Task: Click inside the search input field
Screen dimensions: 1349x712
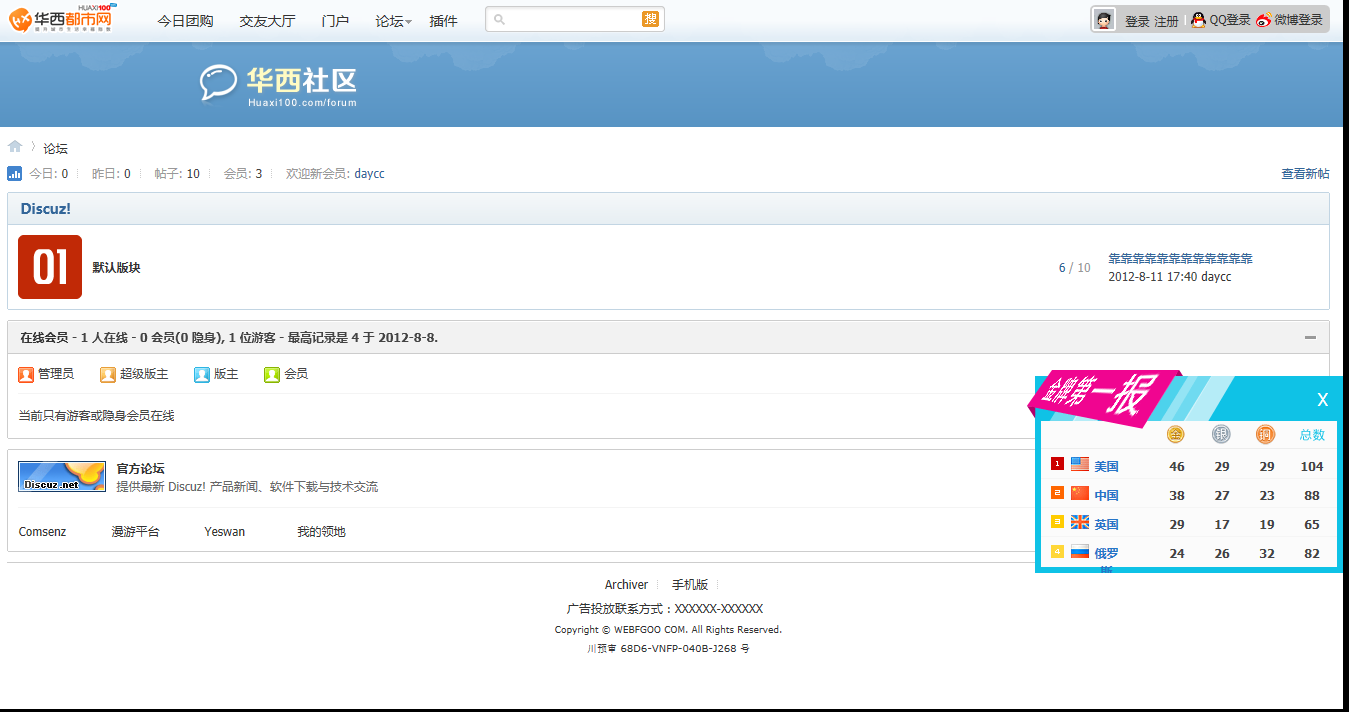Action: click(x=573, y=19)
